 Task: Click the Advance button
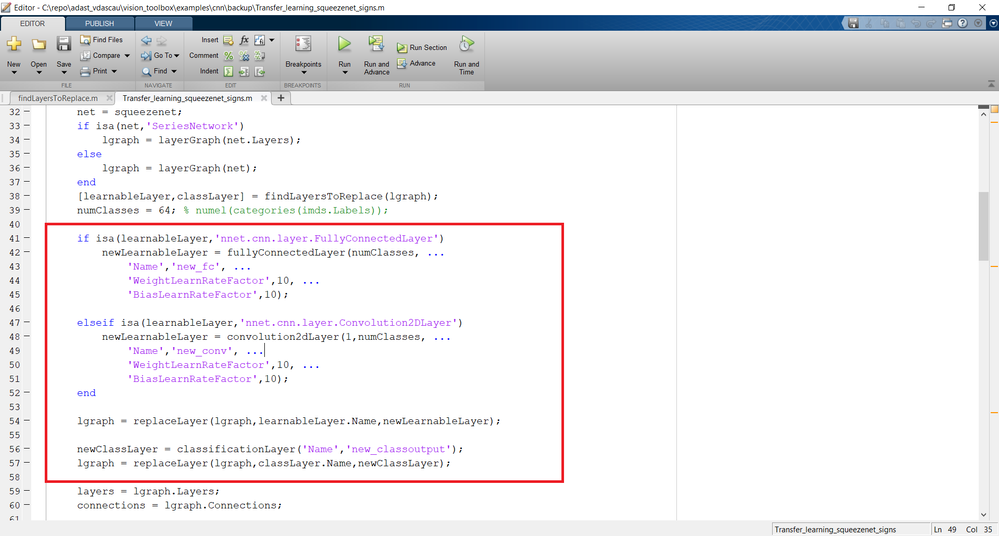pyautogui.click(x=416, y=64)
